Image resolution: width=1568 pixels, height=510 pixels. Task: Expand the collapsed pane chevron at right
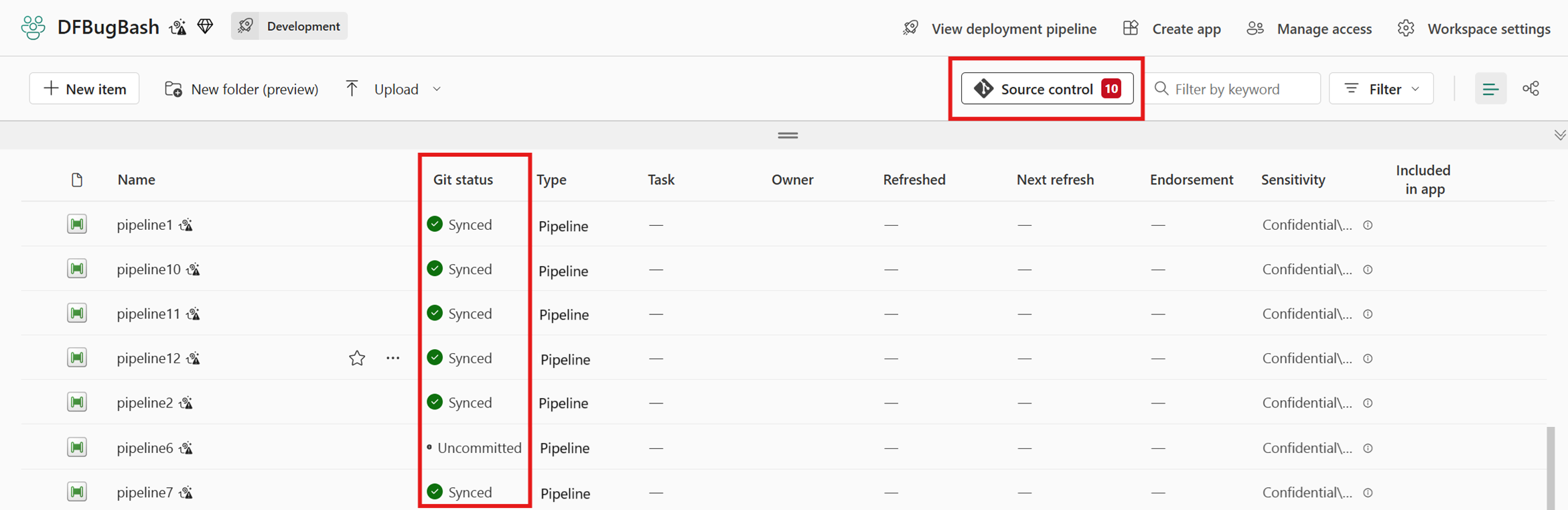click(x=1560, y=135)
